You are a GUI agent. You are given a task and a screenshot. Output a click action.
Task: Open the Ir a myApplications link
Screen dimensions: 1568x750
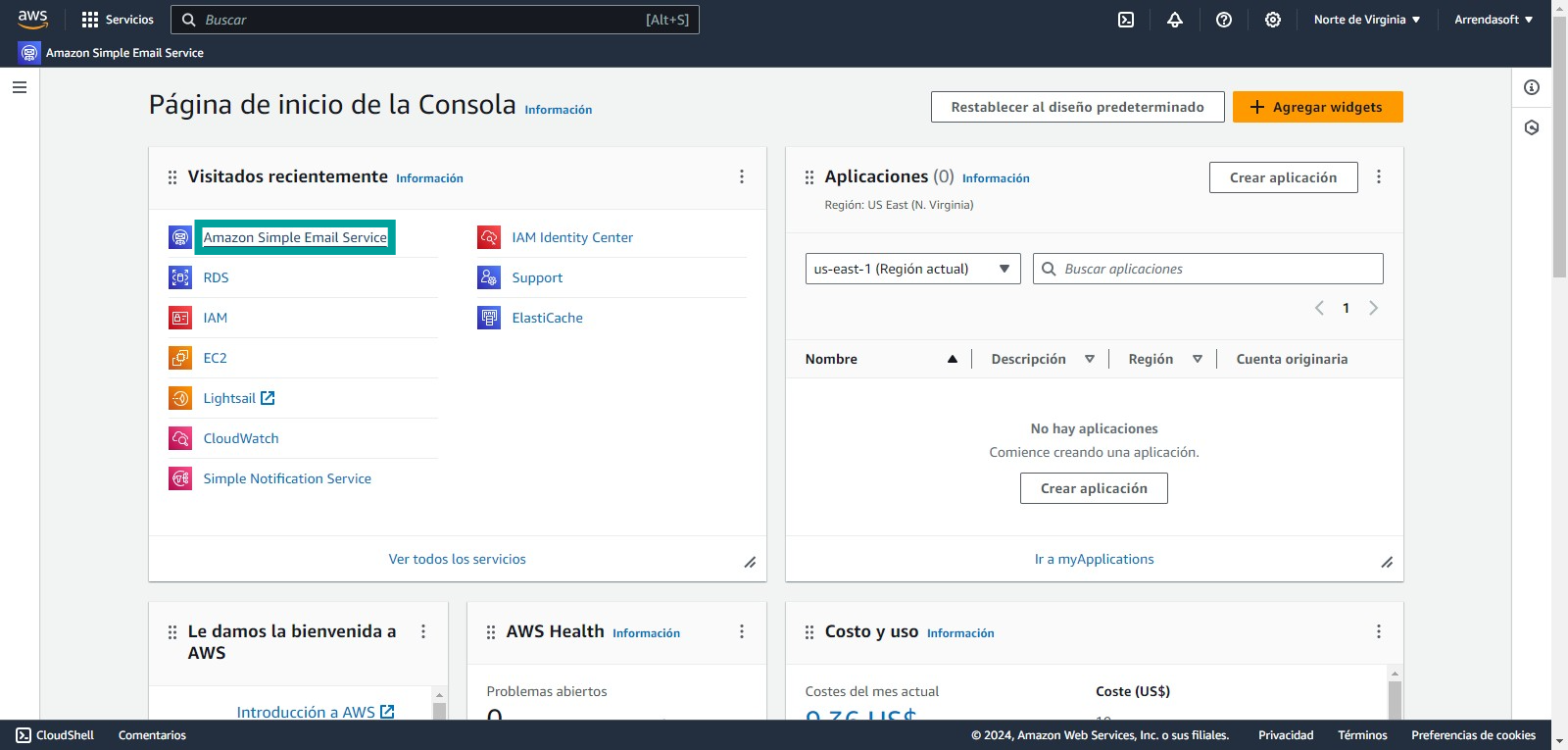coord(1094,559)
